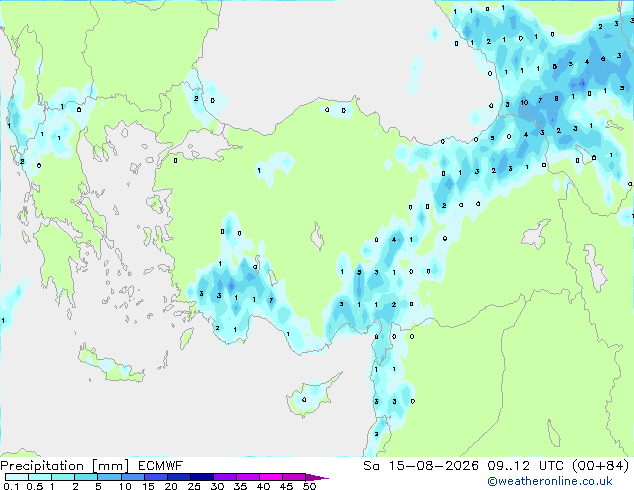Click the '10' precipitation value on the map
The height and width of the screenshot is (490, 634).
pos(524,102)
